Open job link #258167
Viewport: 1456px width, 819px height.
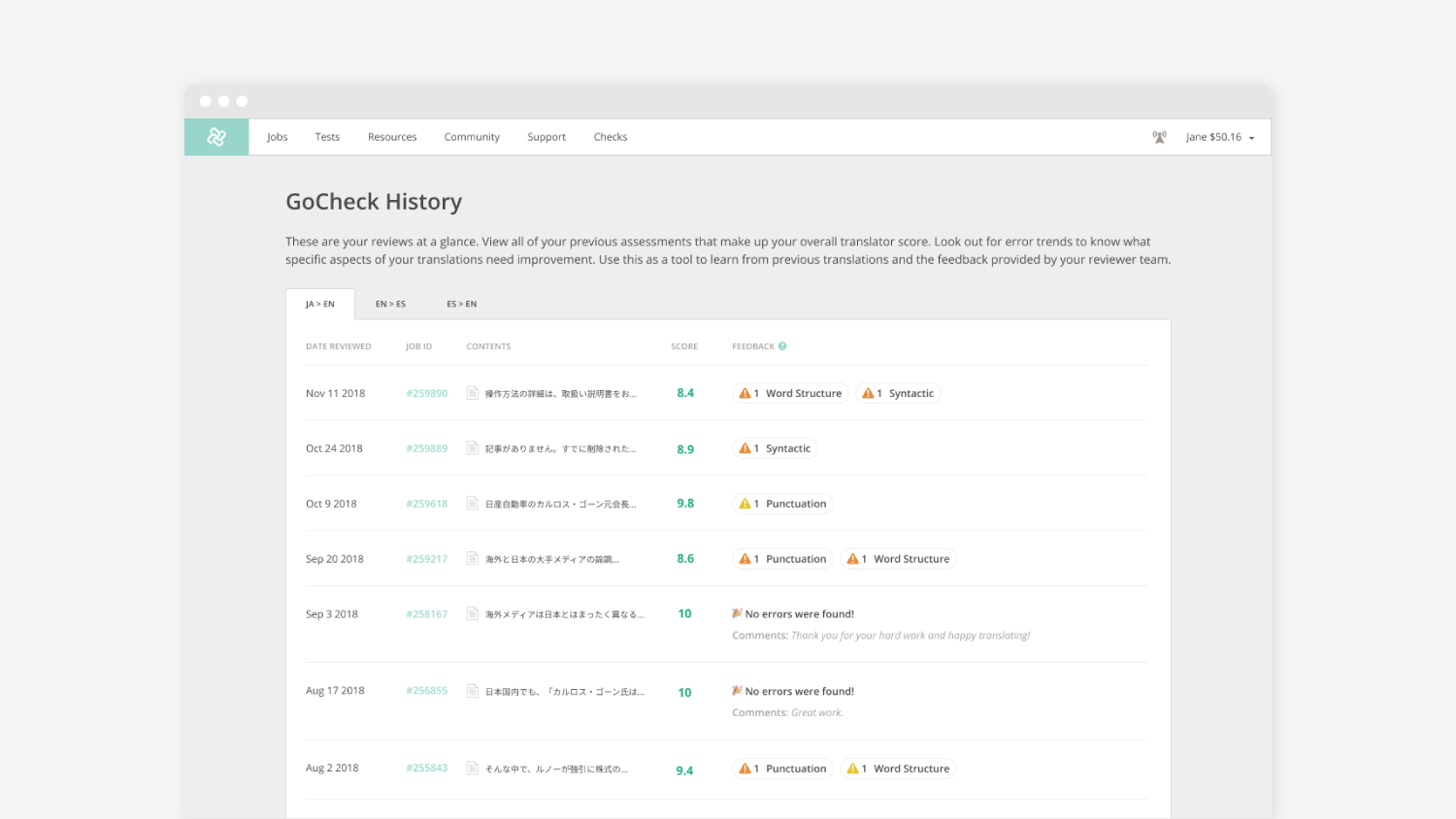tap(427, 614)
